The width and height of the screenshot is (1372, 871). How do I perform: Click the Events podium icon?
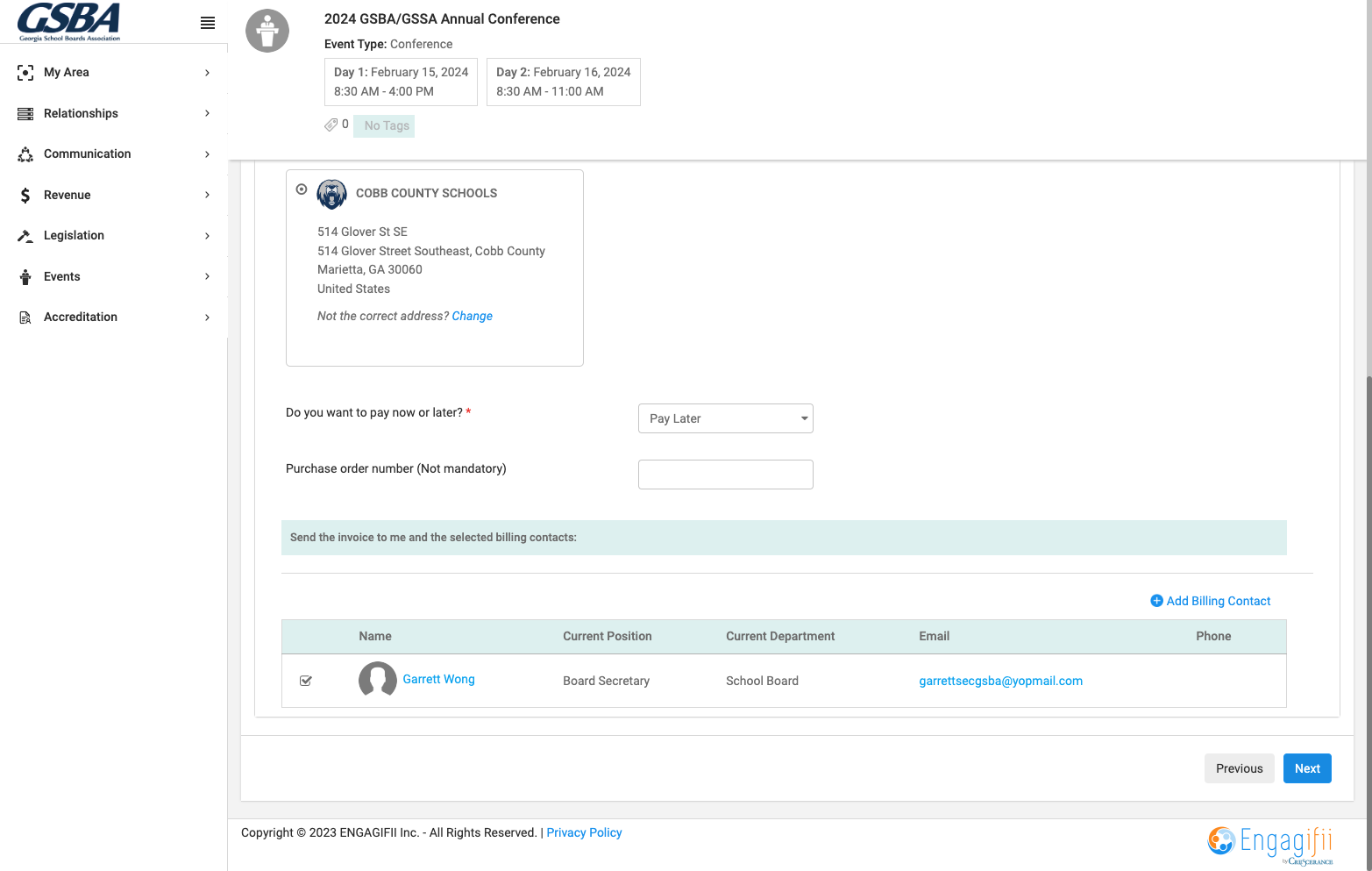coord(25,277)
